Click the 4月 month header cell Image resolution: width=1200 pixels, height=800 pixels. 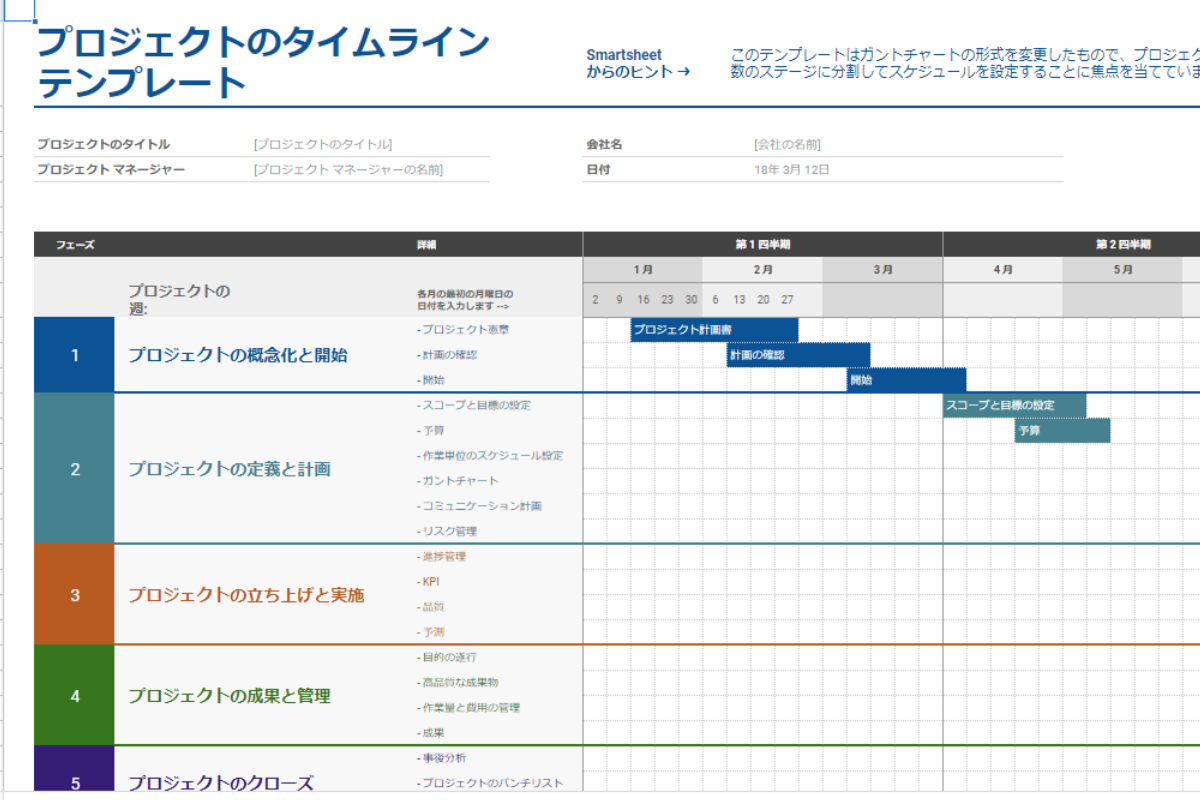point(1002,270)
